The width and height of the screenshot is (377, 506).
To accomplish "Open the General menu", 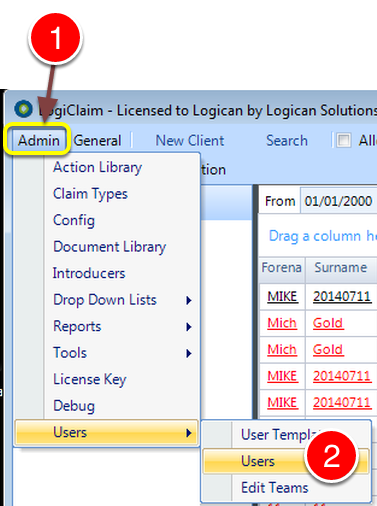I will [x=97, y=140].
